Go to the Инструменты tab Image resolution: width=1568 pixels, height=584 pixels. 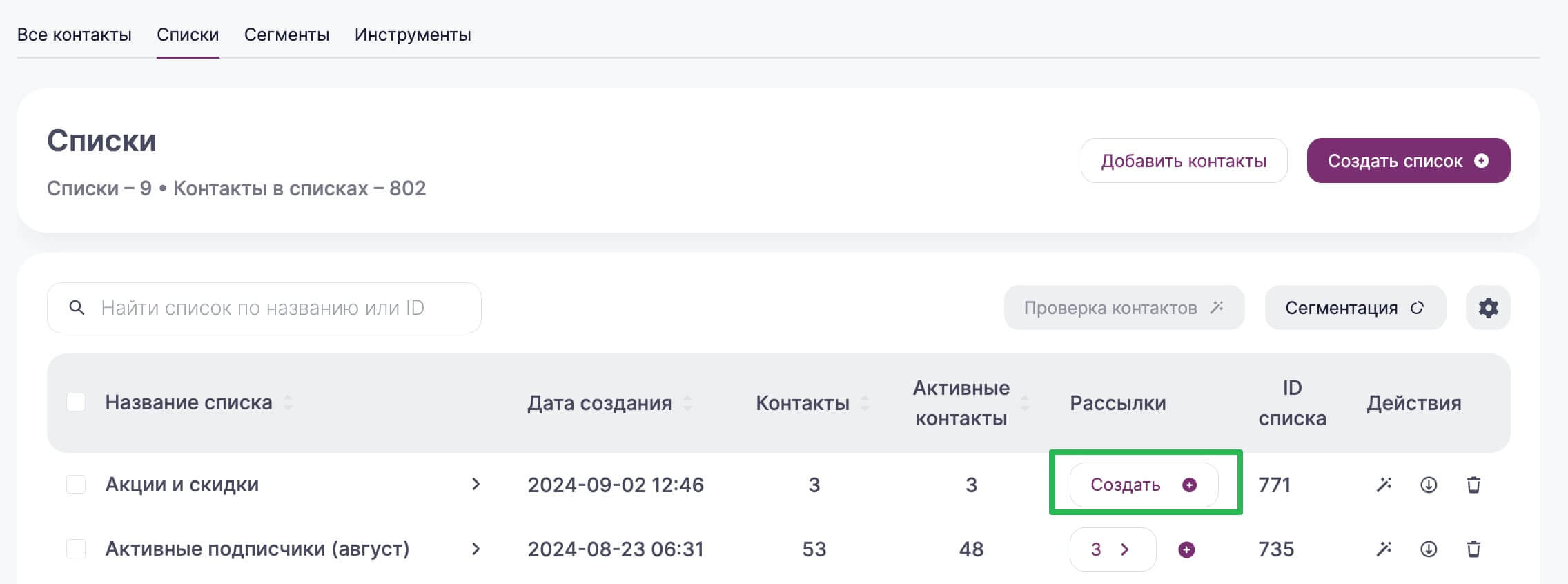pos(413,35)
